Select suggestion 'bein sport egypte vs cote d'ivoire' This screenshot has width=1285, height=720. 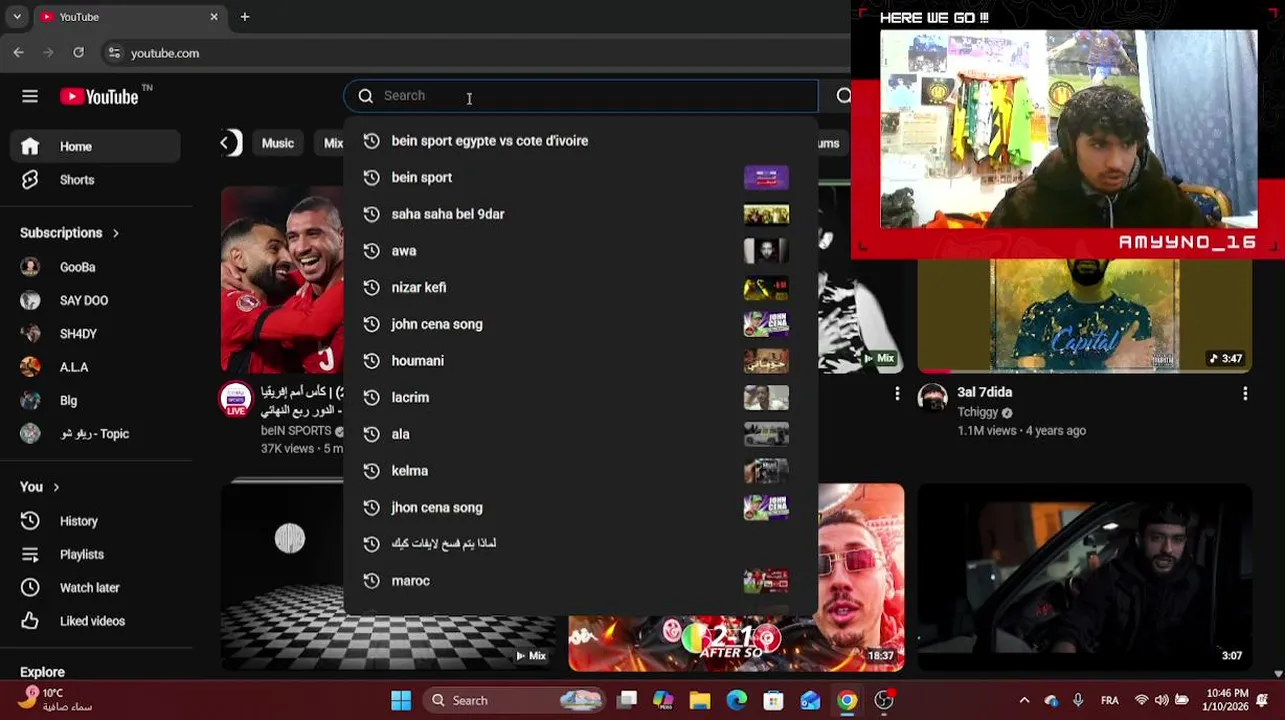[x=580, y=141]
